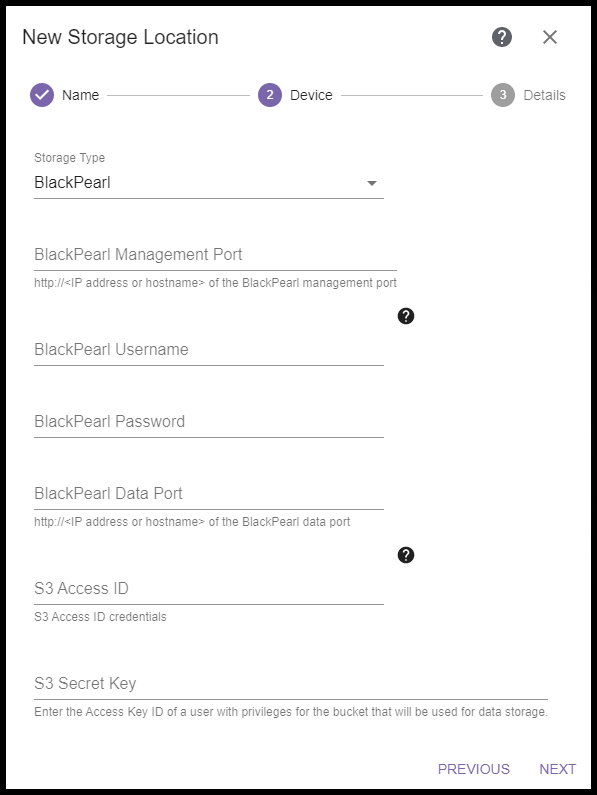The width and height of the screenshot is (597, 795).
Task: Close the New Storage Location dialog
Action: click(x=550, y=37)
